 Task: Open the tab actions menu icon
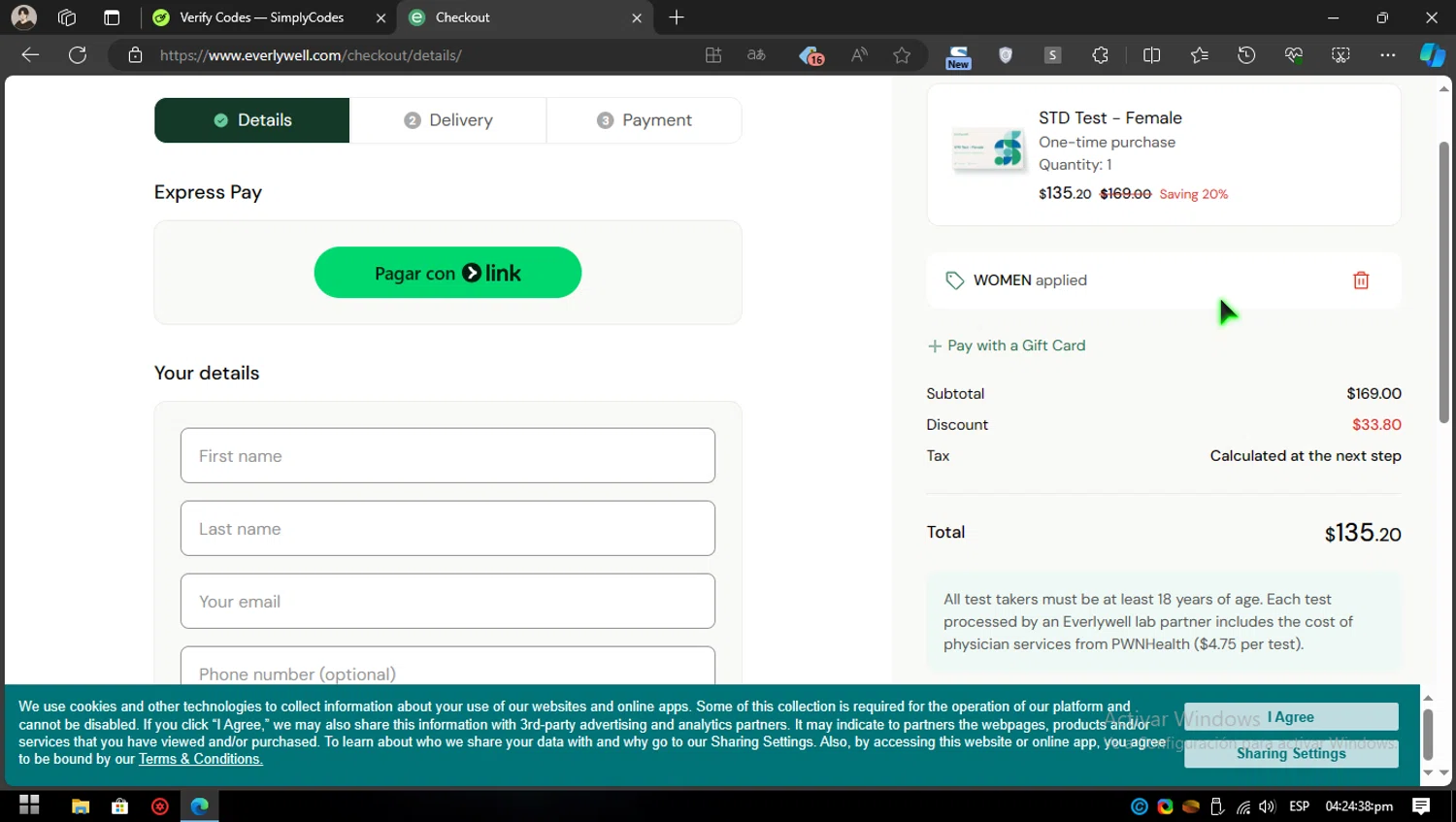112,17
